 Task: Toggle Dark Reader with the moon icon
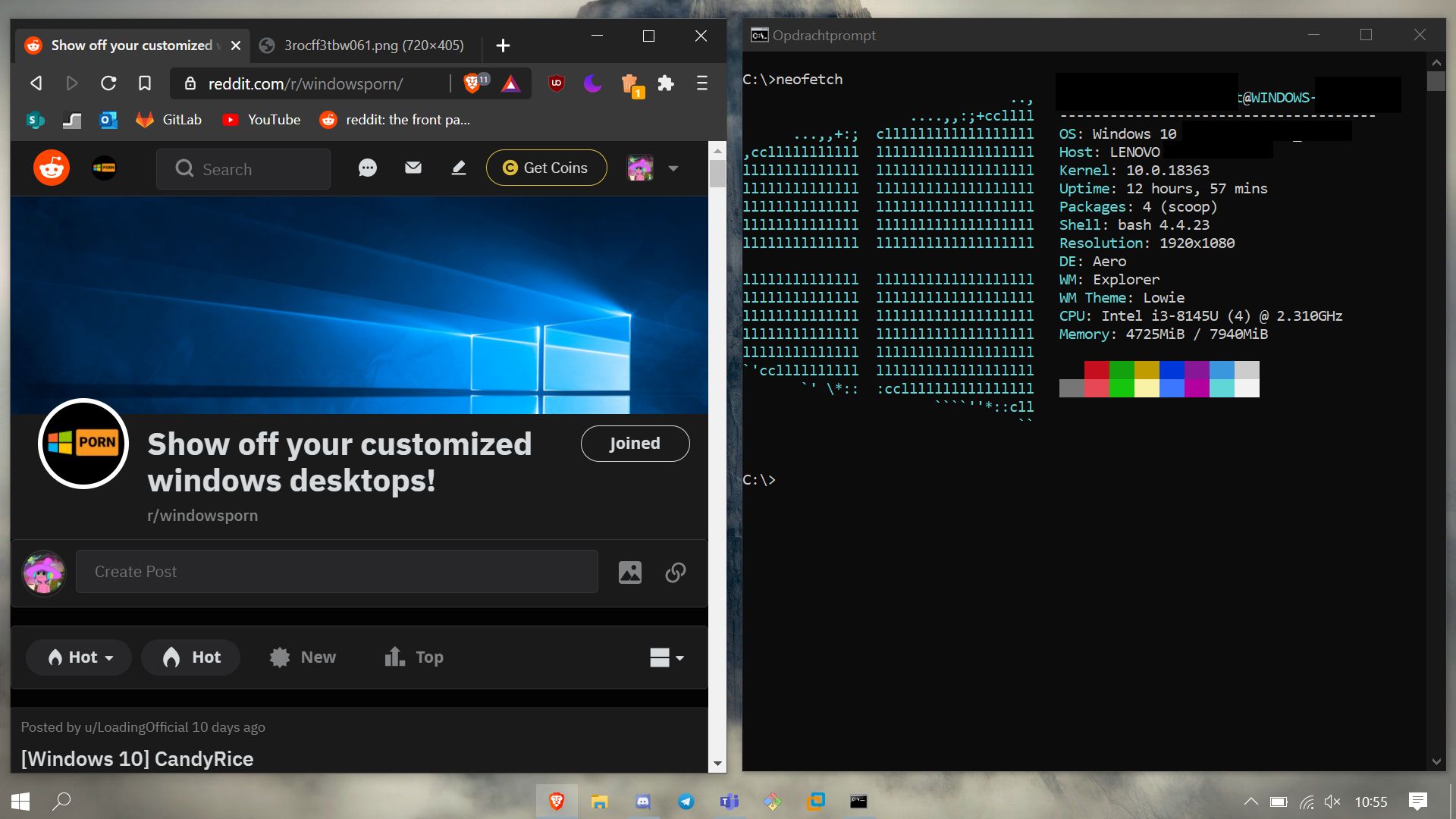click(592, 83)
